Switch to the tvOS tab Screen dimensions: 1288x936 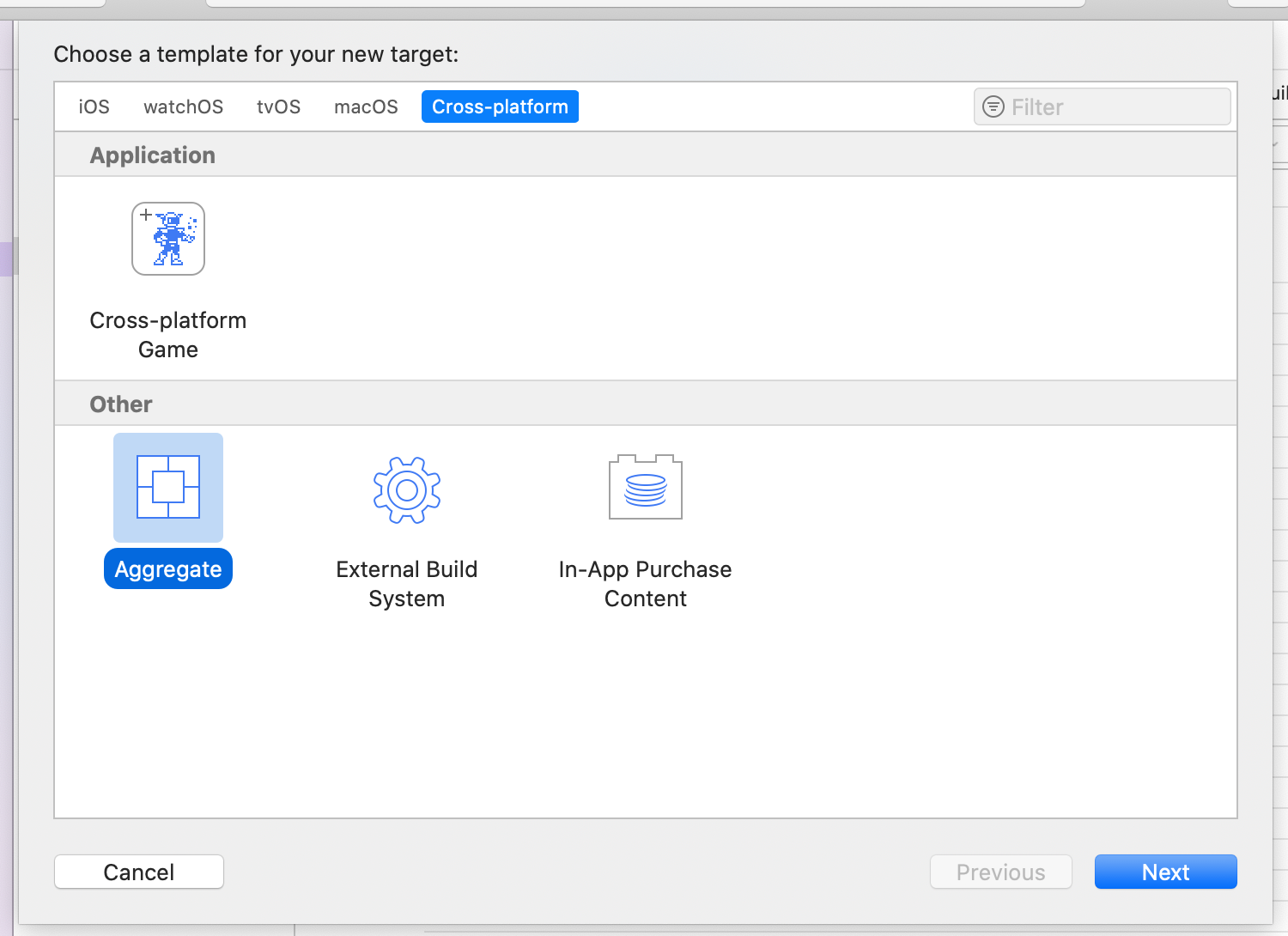279,106
